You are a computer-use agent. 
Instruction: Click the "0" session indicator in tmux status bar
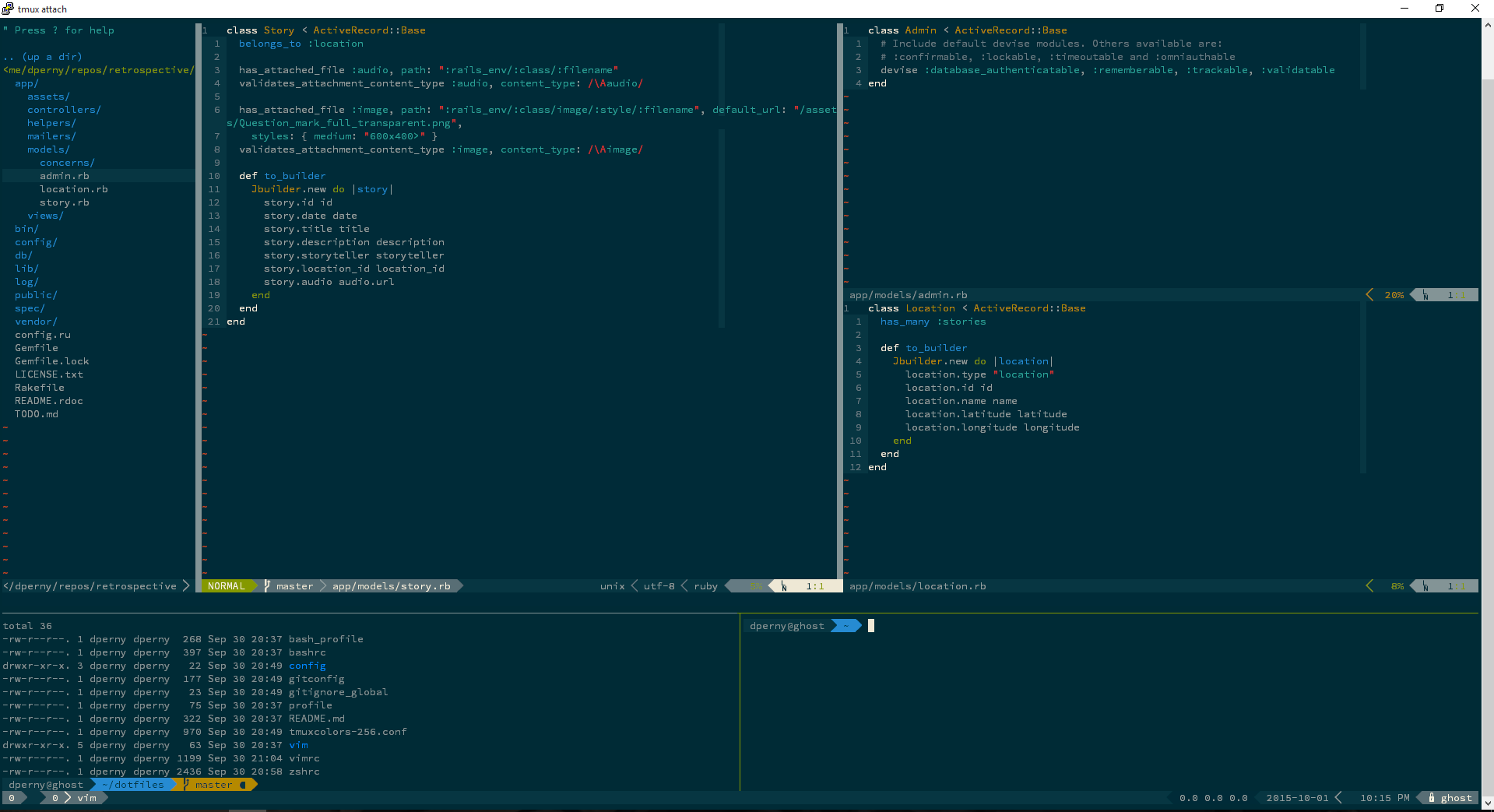coord(11,798)
